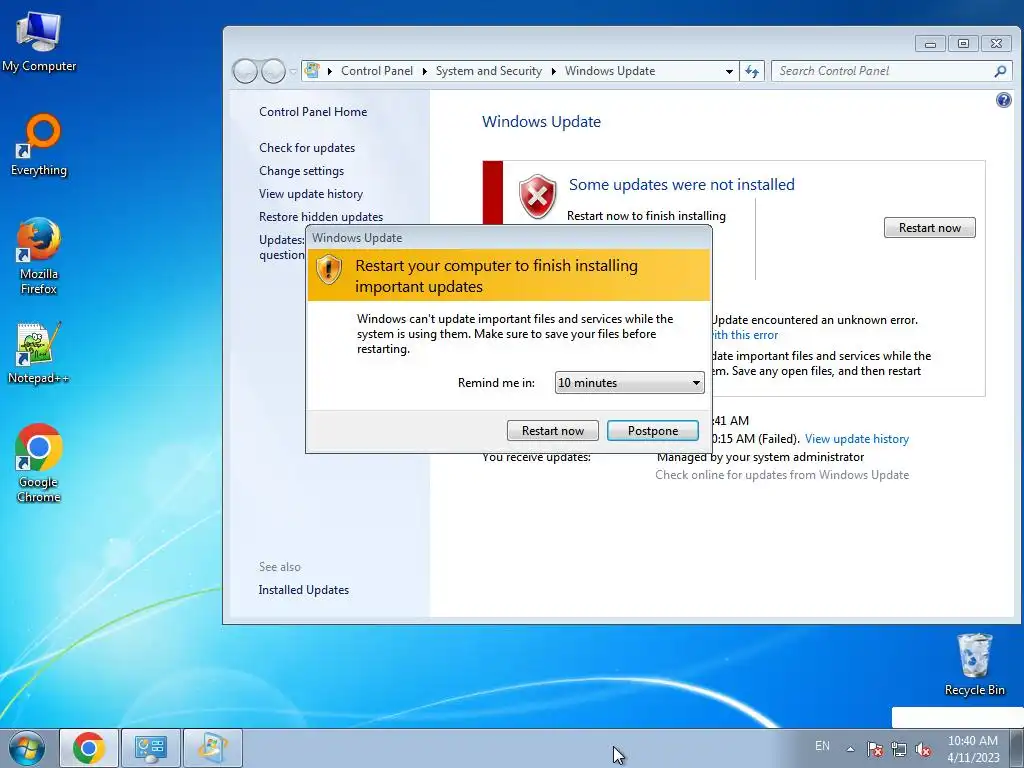Switch to Control Panel taskbar button
The height and width of the screenshot is (768, 1024).
tap(151, 748)
